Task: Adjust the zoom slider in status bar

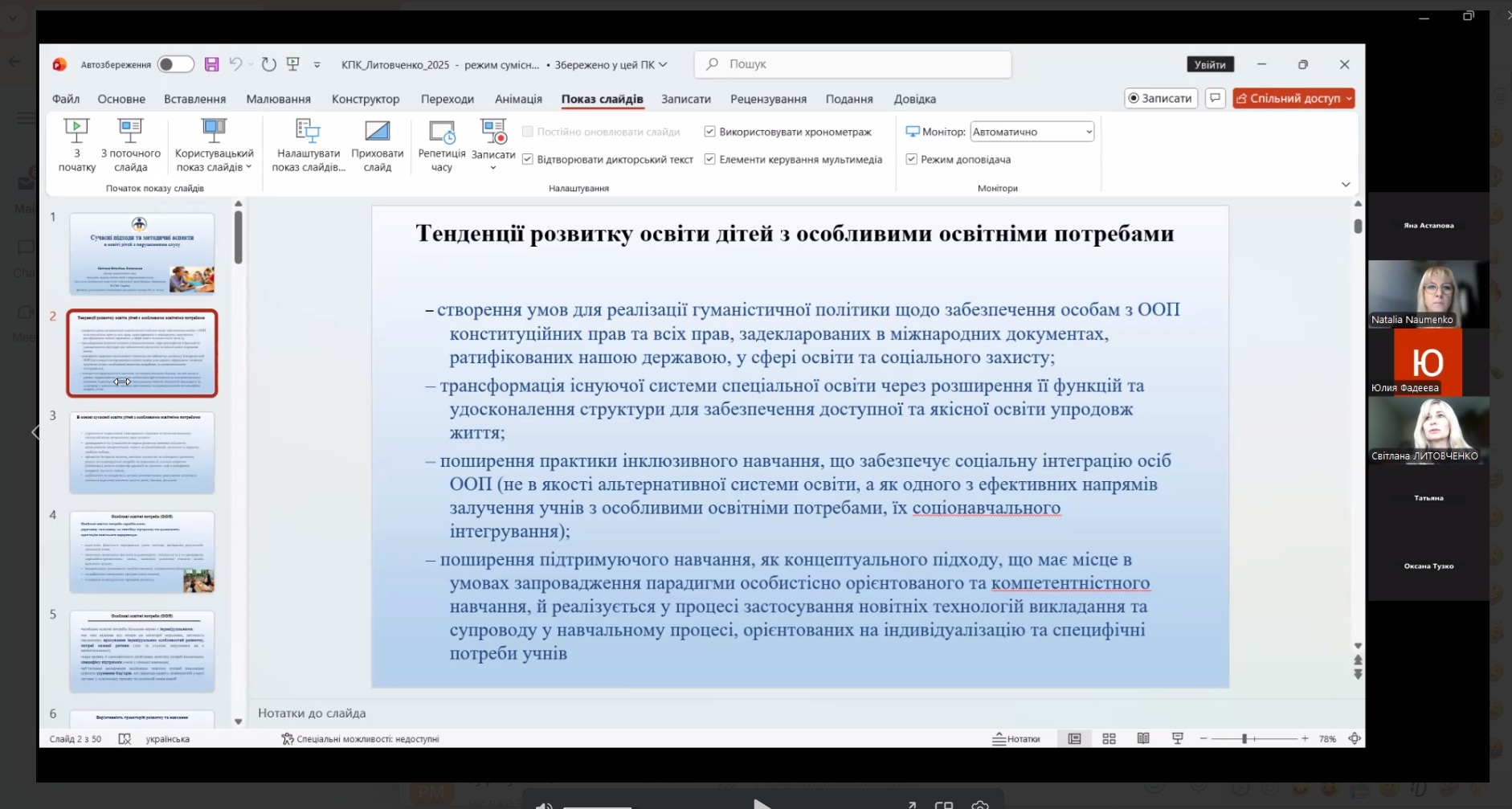Action: [1244, 738]
